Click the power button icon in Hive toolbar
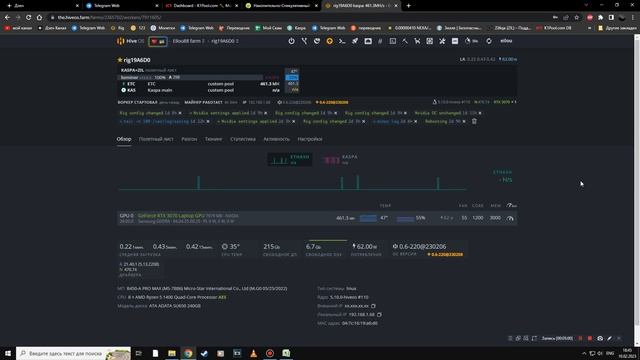Screen dimensions: 640x360 tap(291, 41)
